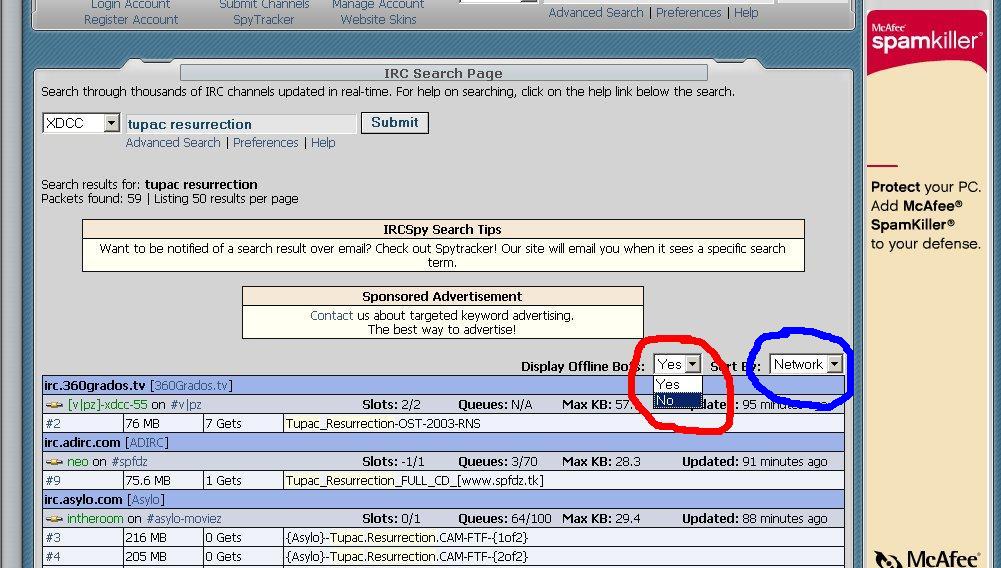Click the CAM-FTF-{2of2} file name

pos(407,557)
